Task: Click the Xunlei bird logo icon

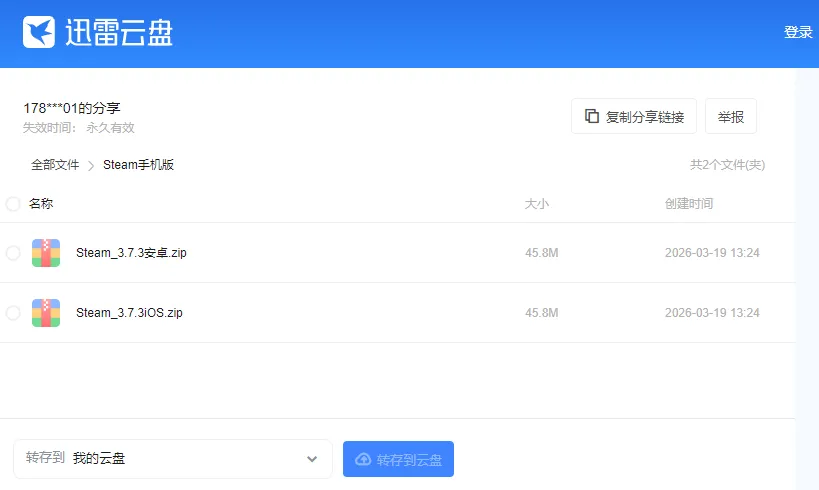Action: pyautogui.click(x=39, y=32)
